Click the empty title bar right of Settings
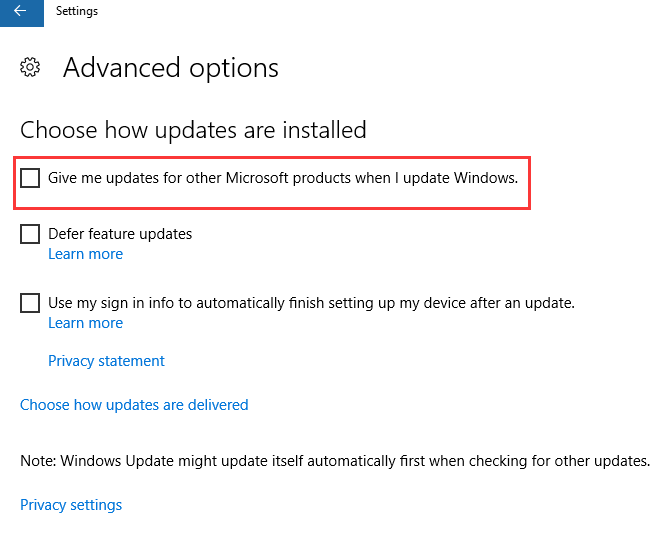This screenshot has width=657, height=556. (x=377, y=12)
